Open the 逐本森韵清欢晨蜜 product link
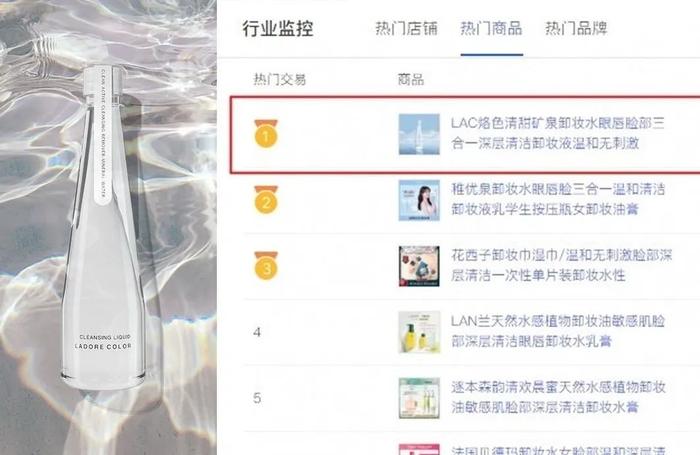 (x=558, y=397)
